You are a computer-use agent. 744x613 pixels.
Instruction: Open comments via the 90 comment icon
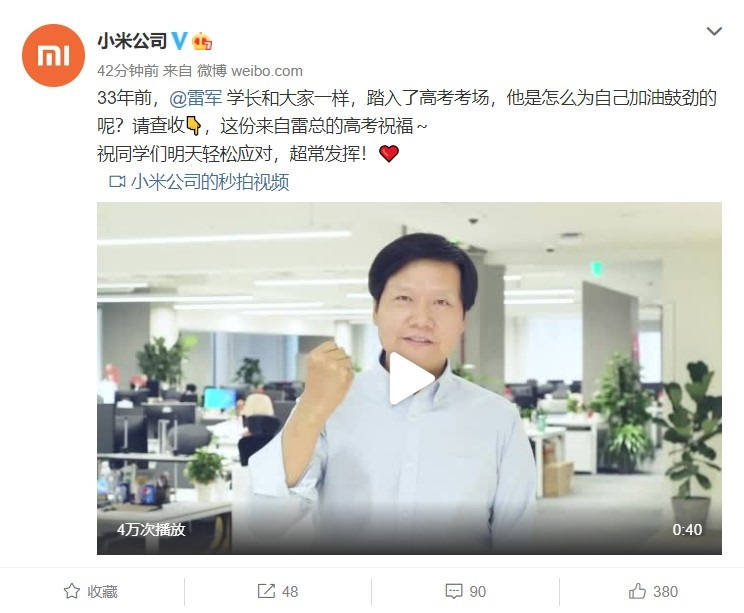tap(465, 591)
